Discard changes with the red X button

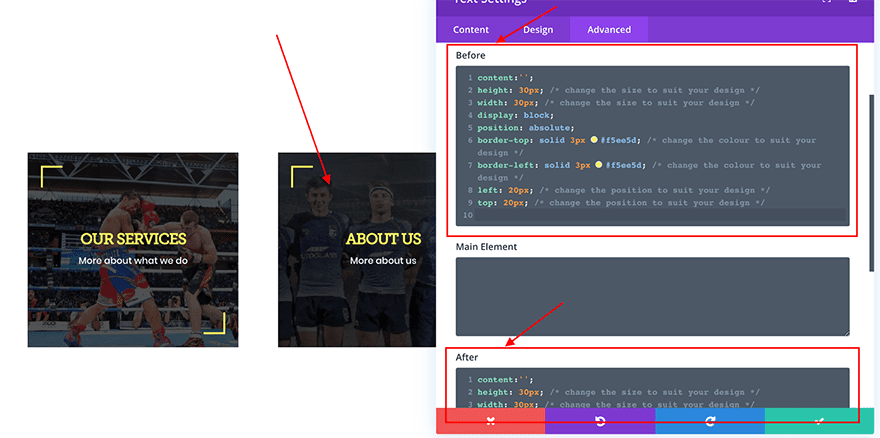[491, 421]
